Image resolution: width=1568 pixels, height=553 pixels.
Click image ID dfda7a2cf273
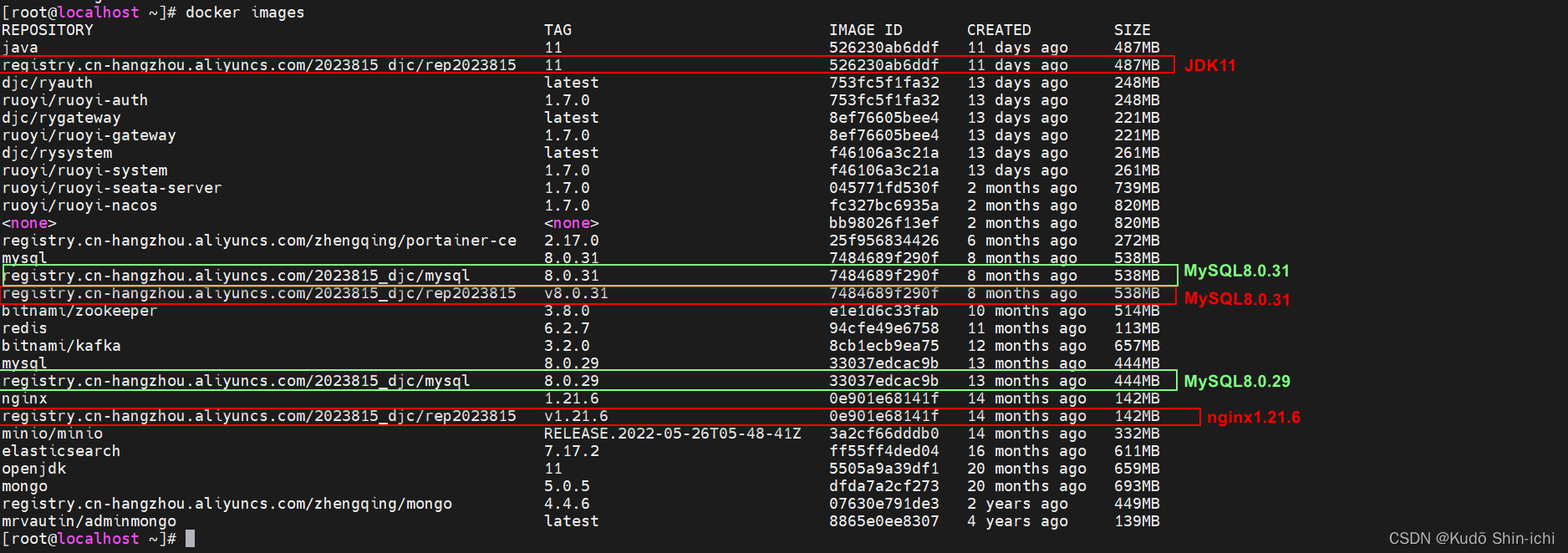pyautogui.click(x=884, y=486)
